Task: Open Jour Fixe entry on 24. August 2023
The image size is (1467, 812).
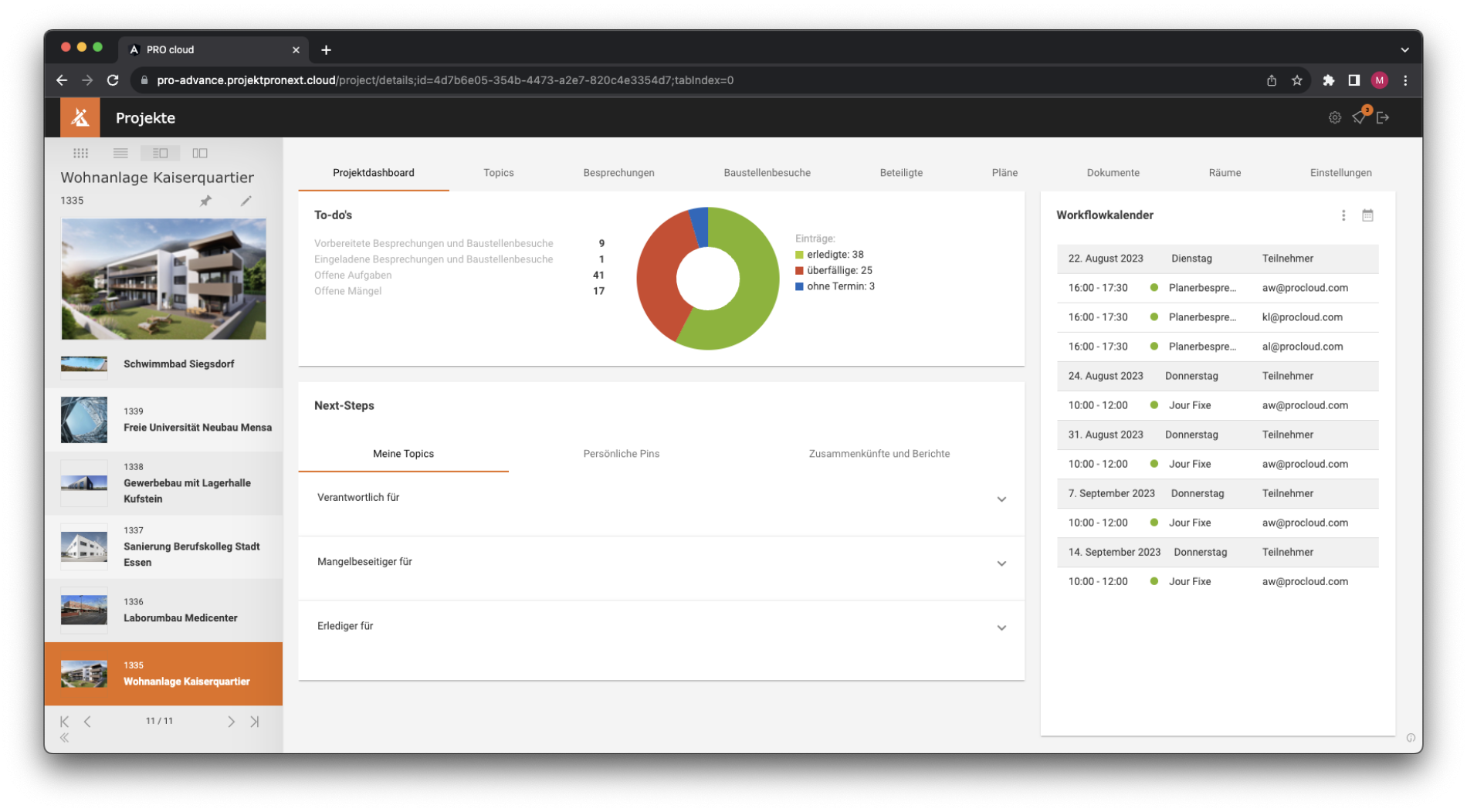Action: [x=1217, y=405]
